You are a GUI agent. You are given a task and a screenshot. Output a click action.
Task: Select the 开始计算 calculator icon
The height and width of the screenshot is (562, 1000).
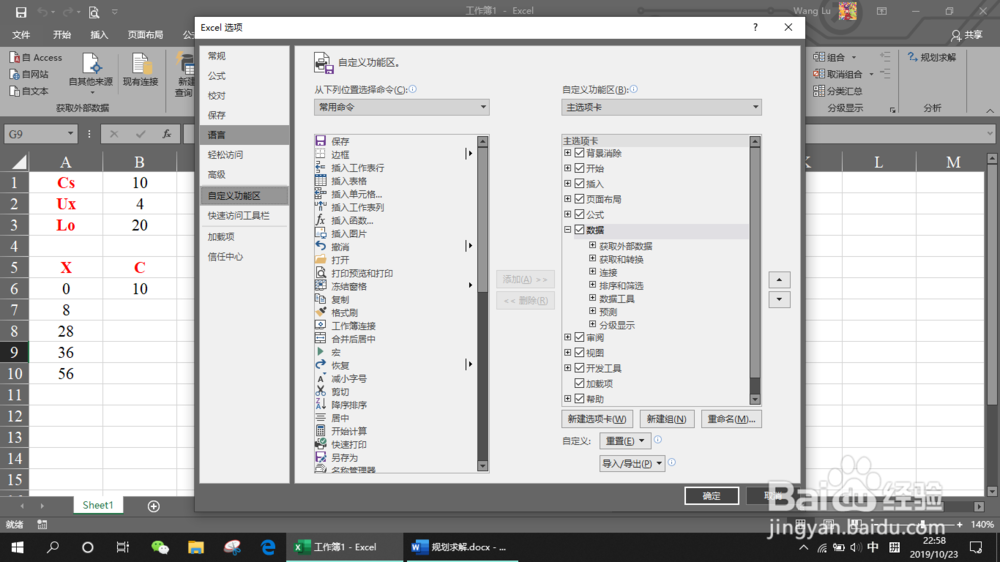[x=321, y=431]
